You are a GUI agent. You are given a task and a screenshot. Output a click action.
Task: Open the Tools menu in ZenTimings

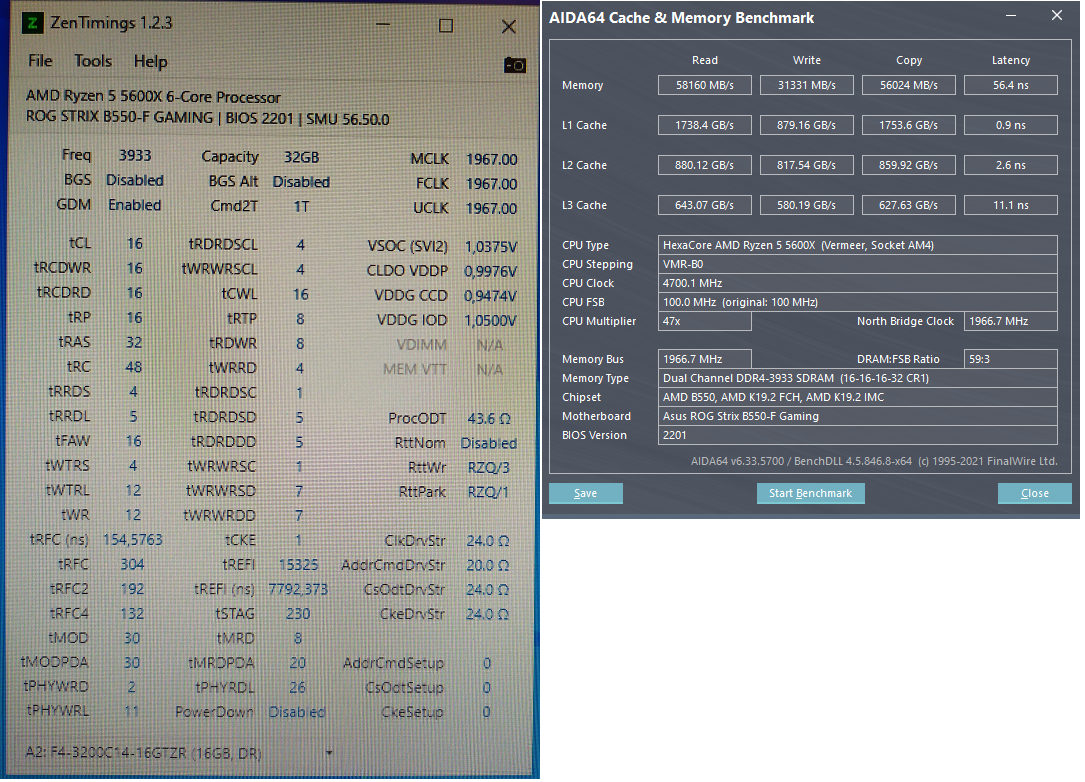[93, 61]
